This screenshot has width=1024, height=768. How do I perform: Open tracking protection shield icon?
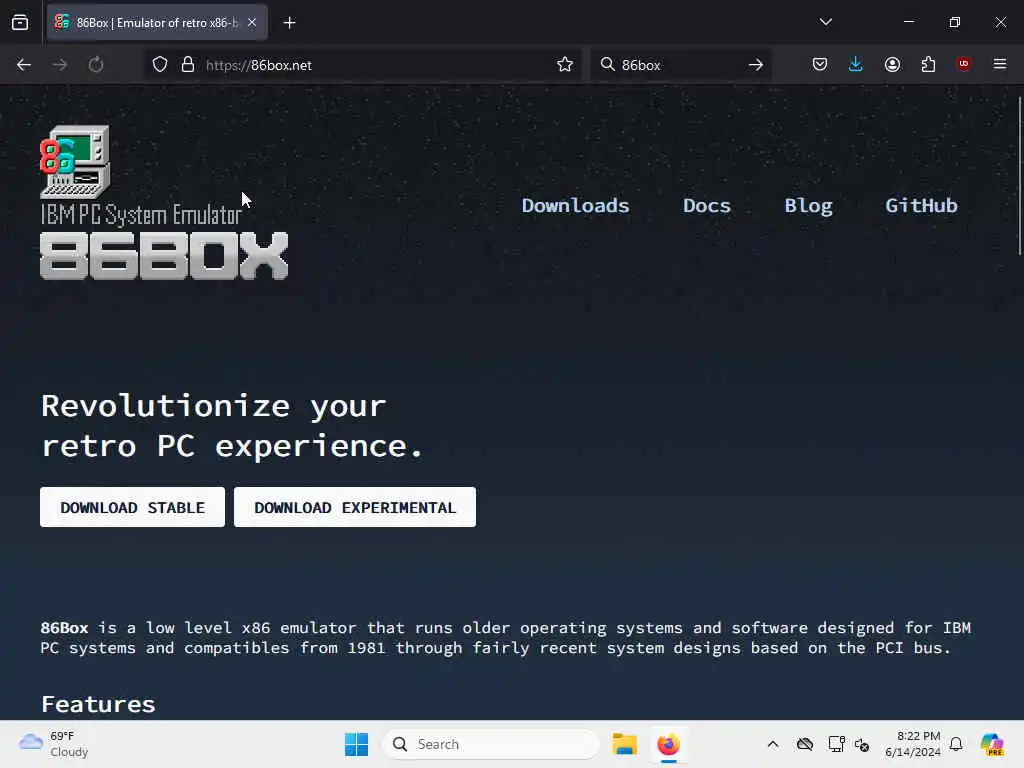[160, 65]
